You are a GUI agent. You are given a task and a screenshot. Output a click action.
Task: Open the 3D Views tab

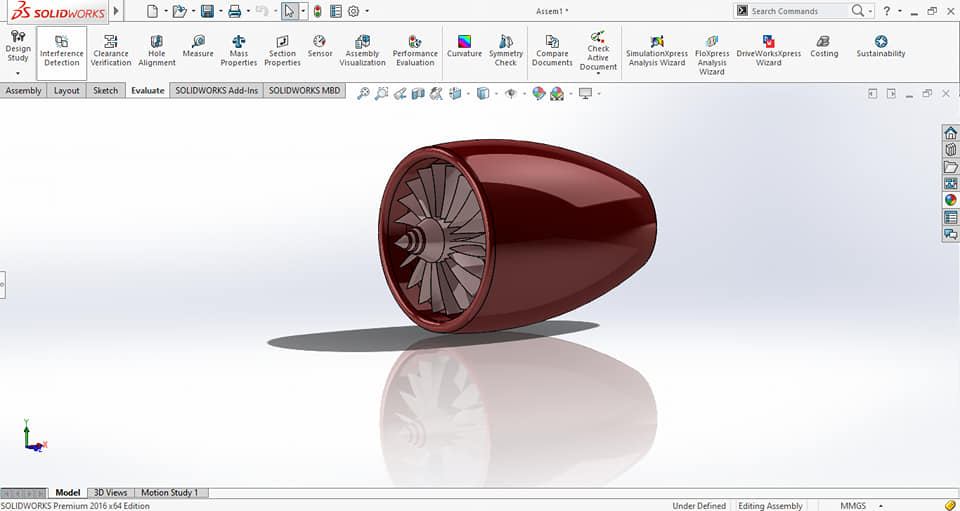pyautogui.click(x=111, y=493)
